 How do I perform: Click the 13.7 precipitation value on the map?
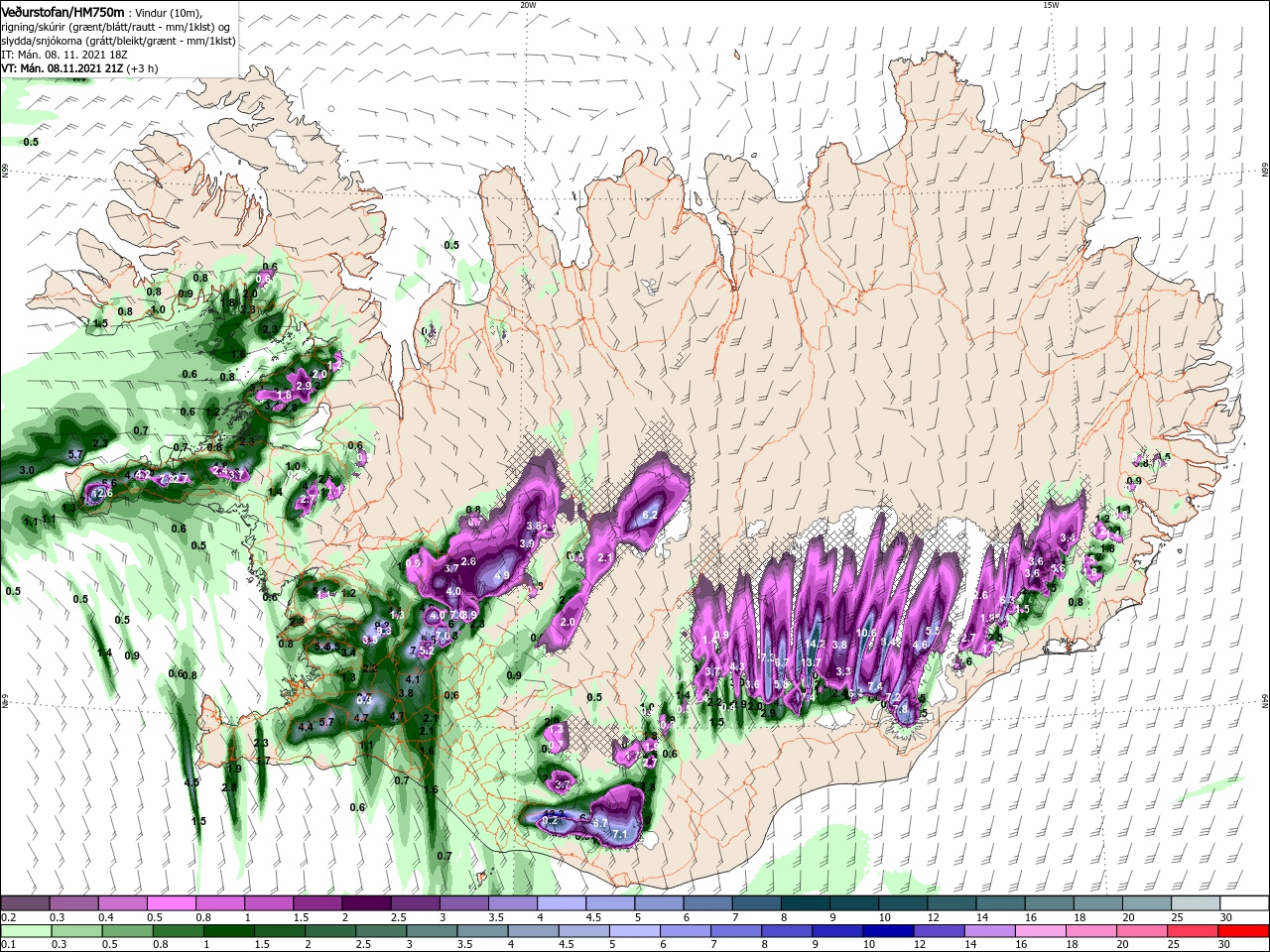click(x=811, y=662)
